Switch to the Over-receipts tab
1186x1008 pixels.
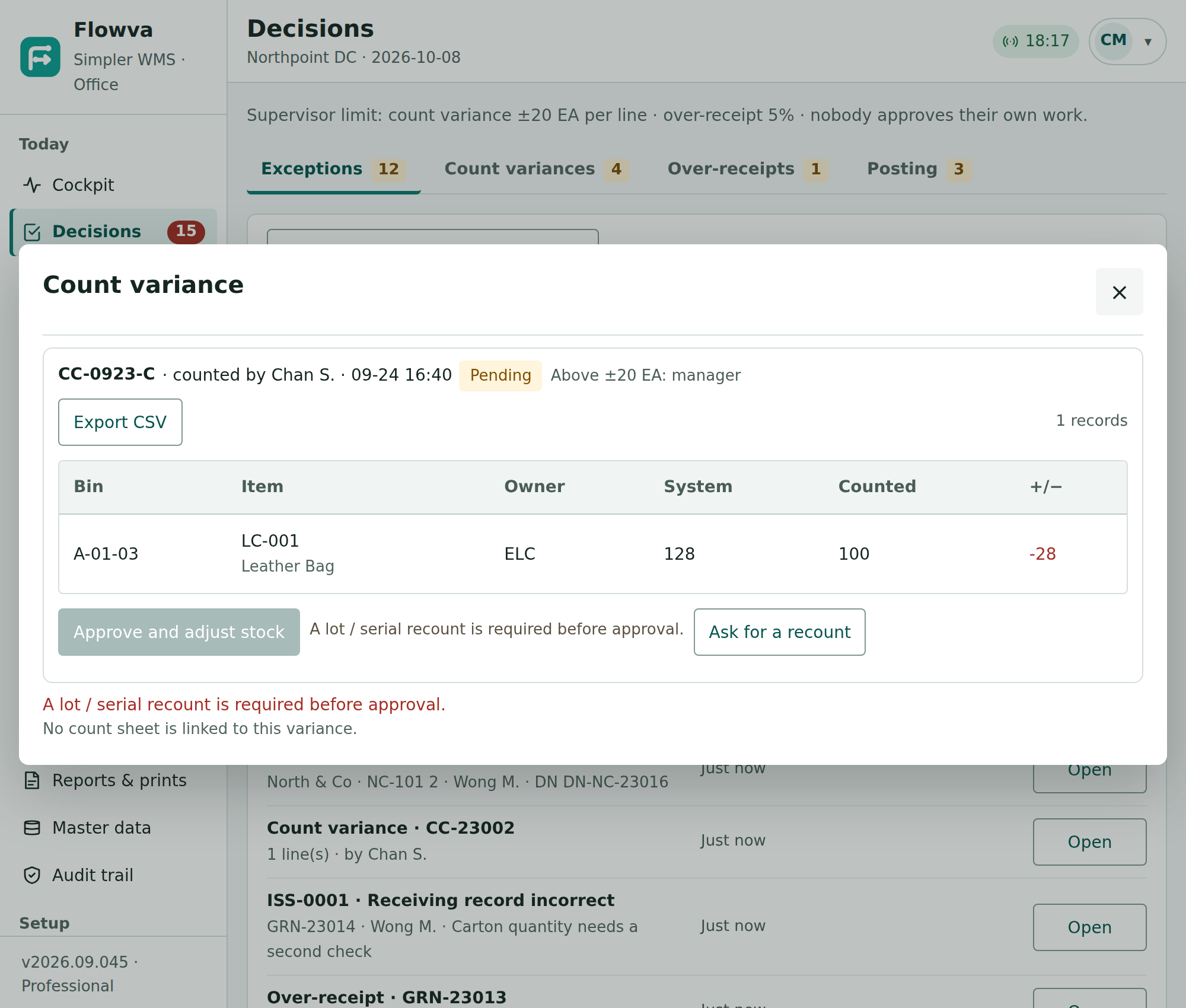click(x=748, y=170)
